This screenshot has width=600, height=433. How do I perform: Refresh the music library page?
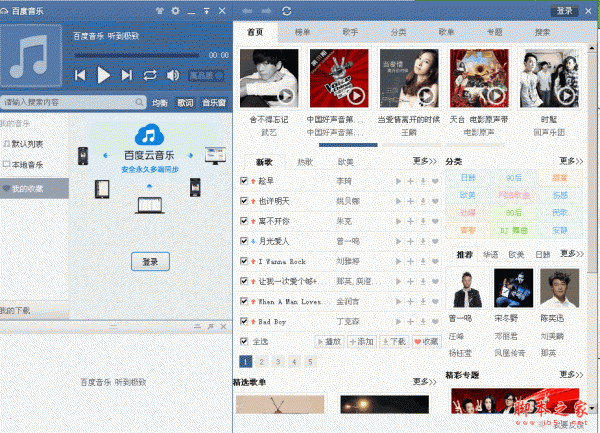(287, 11)
